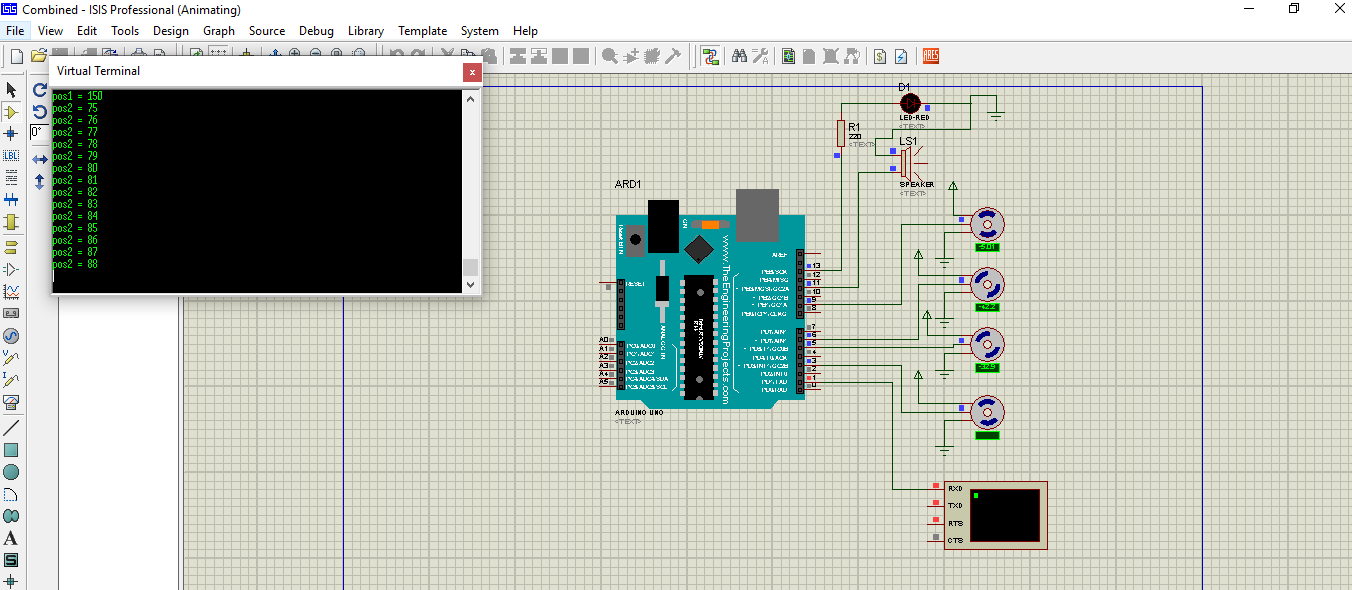Click the Y-Mirror vertical flip icon
Screen dimensions: 1352x590
[x=39, y=182]
